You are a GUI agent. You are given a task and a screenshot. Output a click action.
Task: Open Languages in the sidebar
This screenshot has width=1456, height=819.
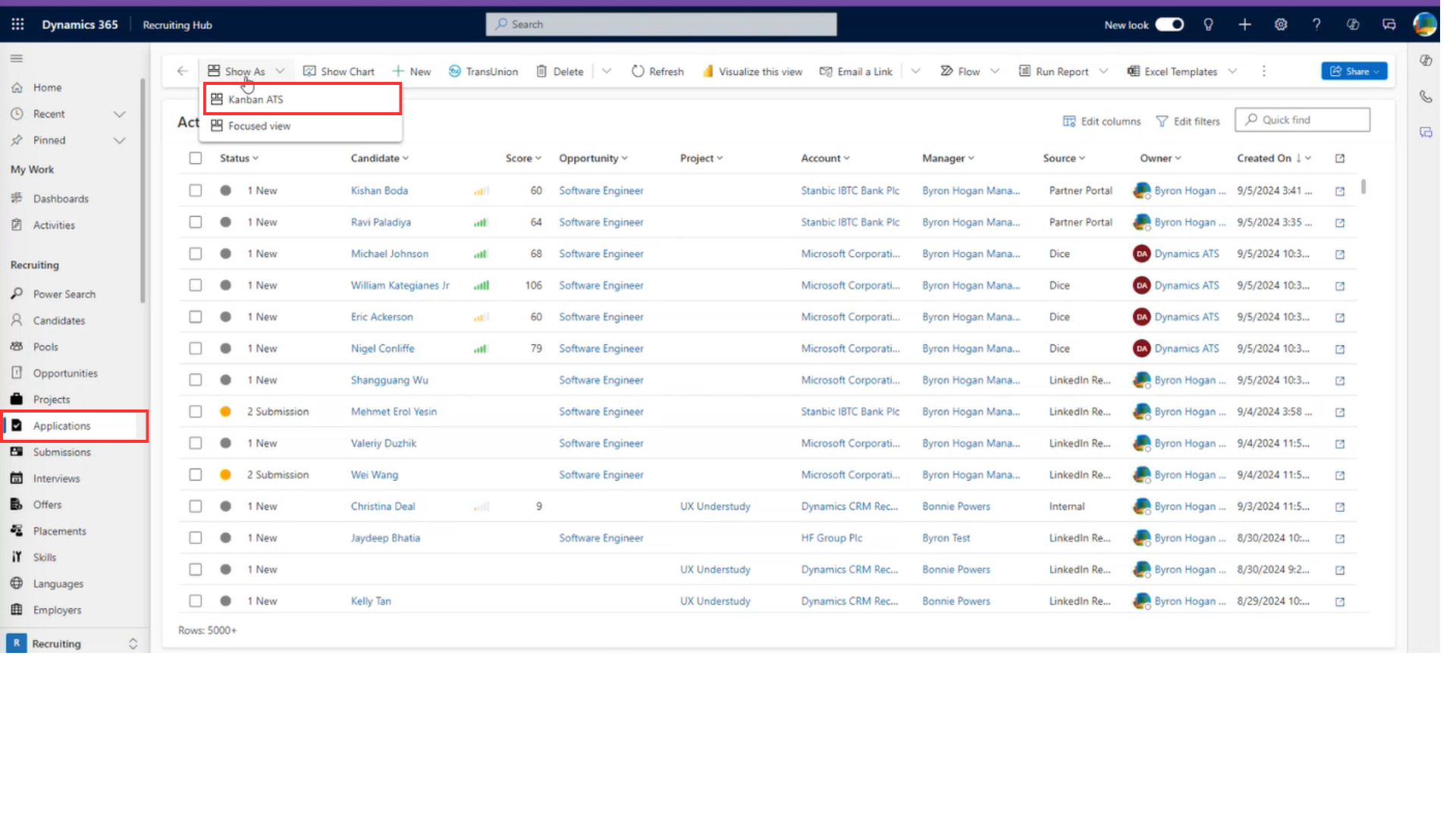58,584
